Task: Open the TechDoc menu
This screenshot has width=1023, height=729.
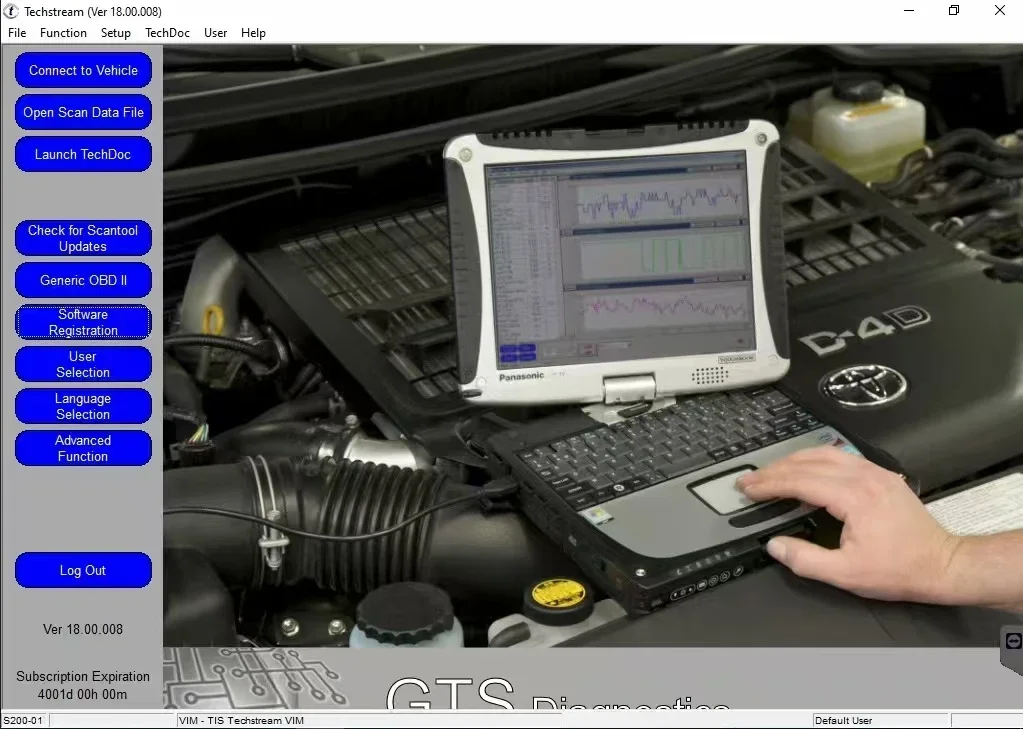Action: coord(167,33)
